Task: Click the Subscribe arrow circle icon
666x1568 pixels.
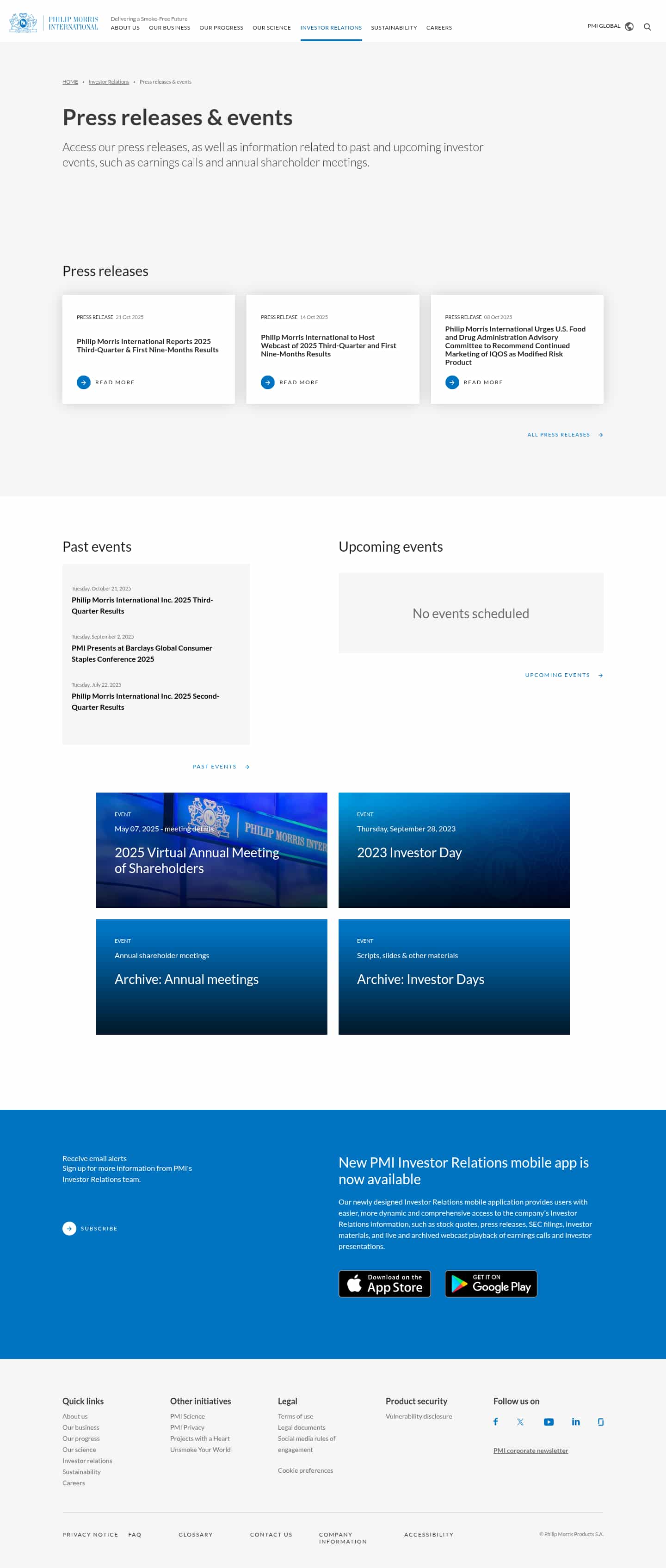Action: (x=69, y=1228)
